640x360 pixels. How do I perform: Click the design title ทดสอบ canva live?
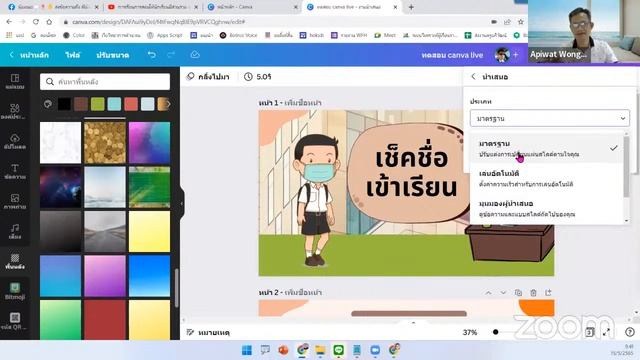pos(452,55)
